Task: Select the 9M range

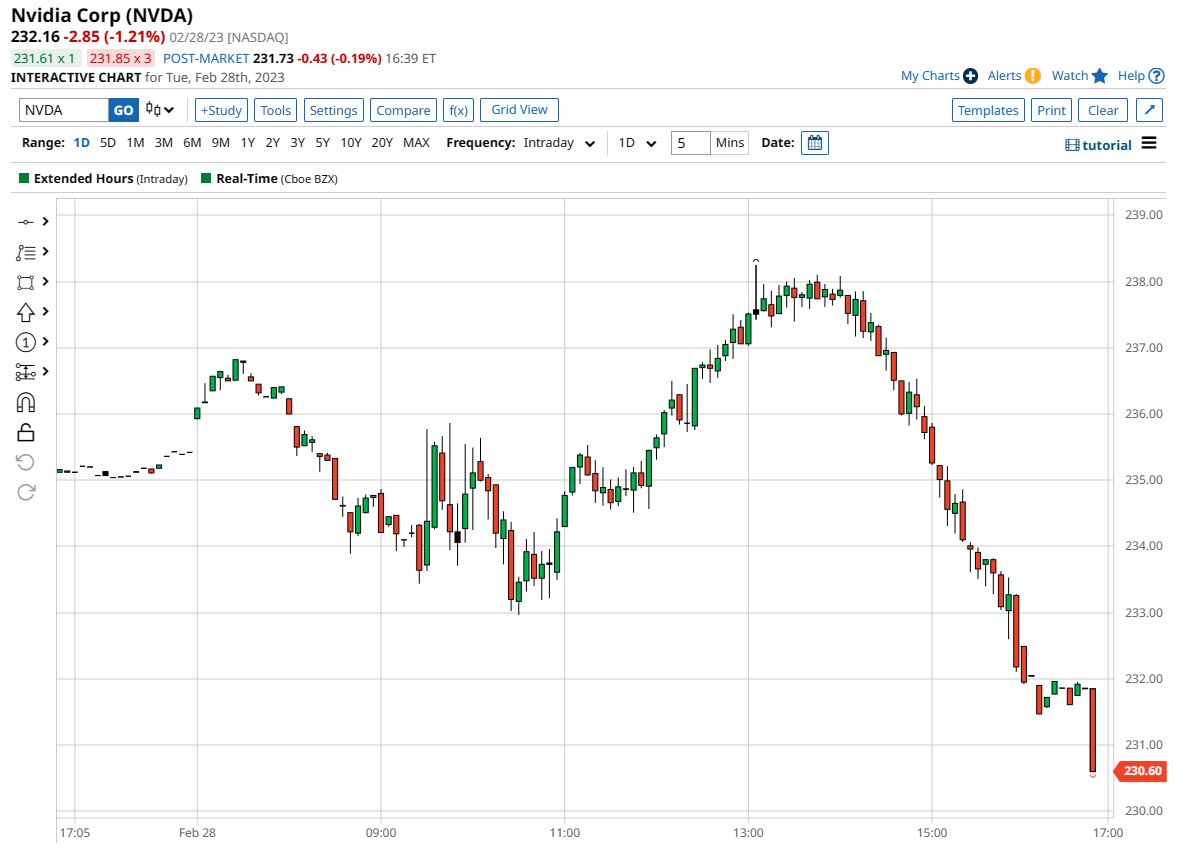Action: pos(221,143)
